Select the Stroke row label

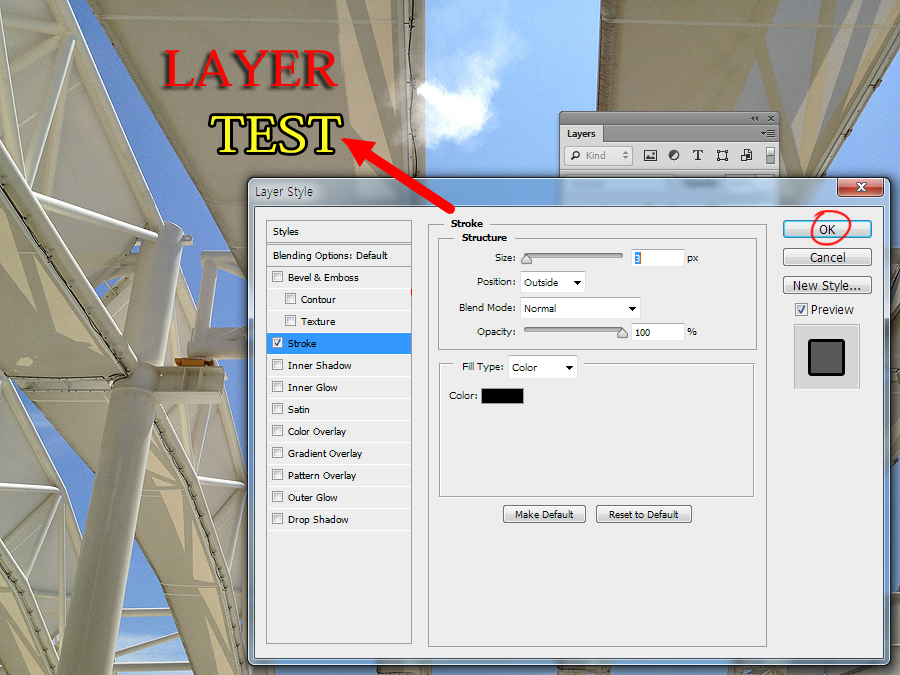tap(302, 343)
